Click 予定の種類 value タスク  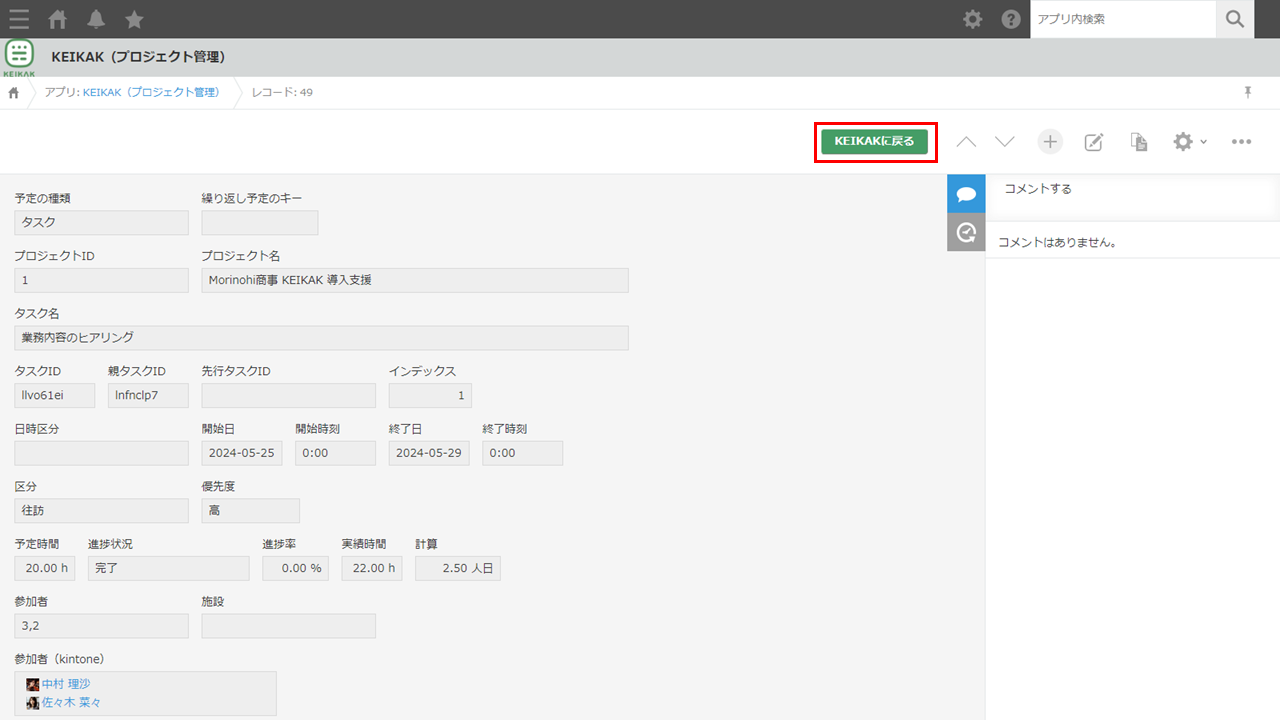[x=101, y=223]
